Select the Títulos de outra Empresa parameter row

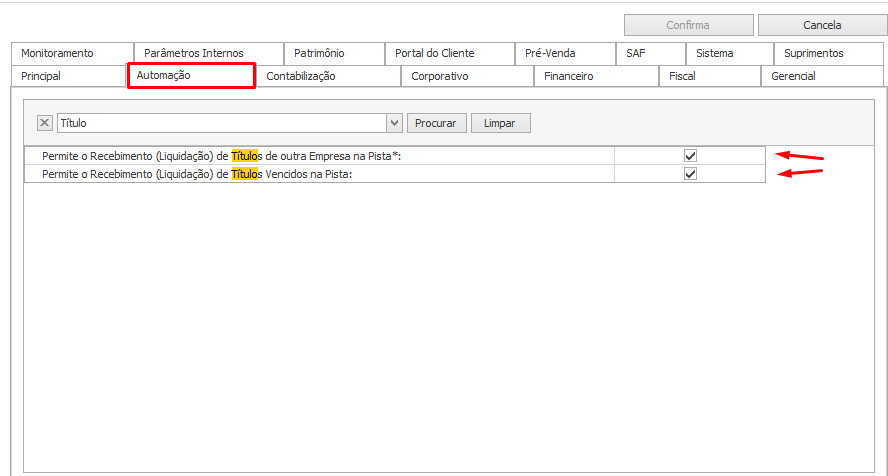click(x=395, y=156)
